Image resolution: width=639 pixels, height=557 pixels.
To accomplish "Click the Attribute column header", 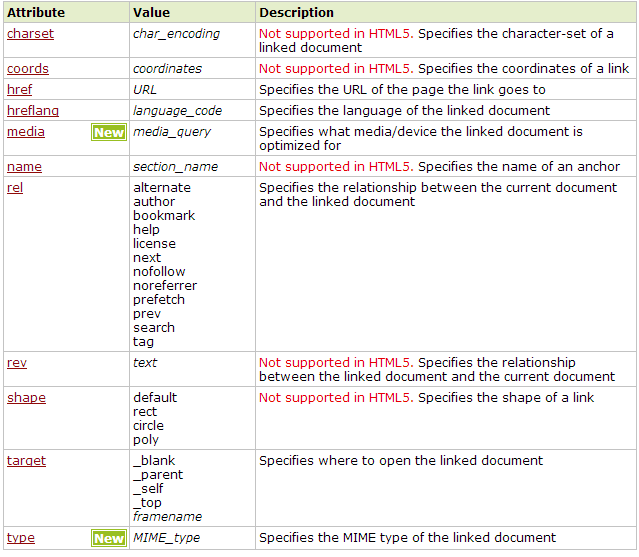I will [x=36, y=13].
